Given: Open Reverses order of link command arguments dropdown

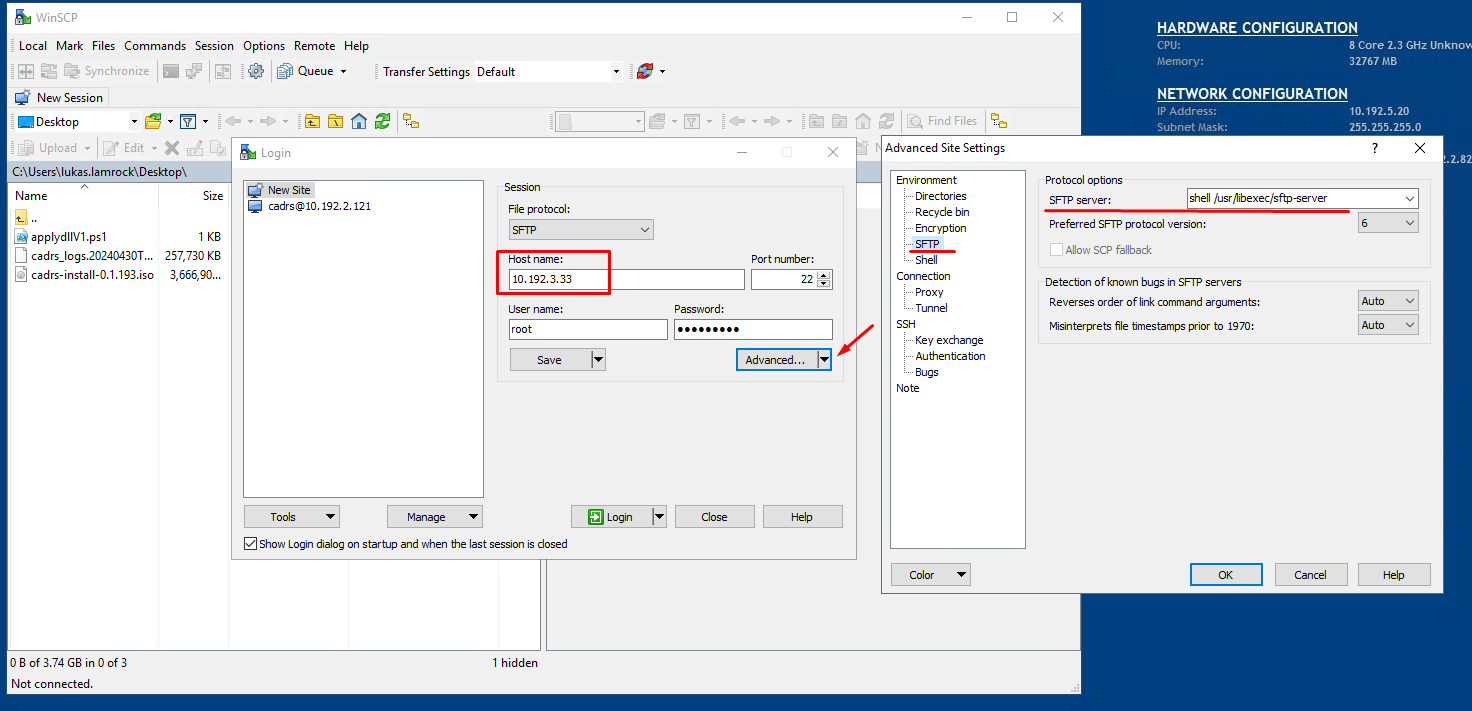Looking at the screenshot, I should tap(1388, 301).
